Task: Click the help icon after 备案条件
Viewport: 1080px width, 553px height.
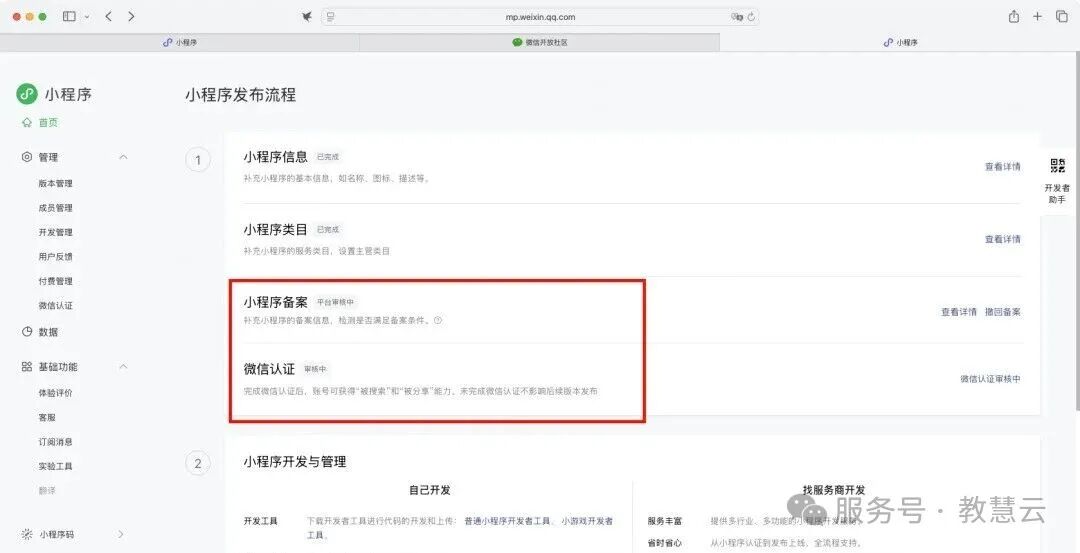Action: (438, 321)
